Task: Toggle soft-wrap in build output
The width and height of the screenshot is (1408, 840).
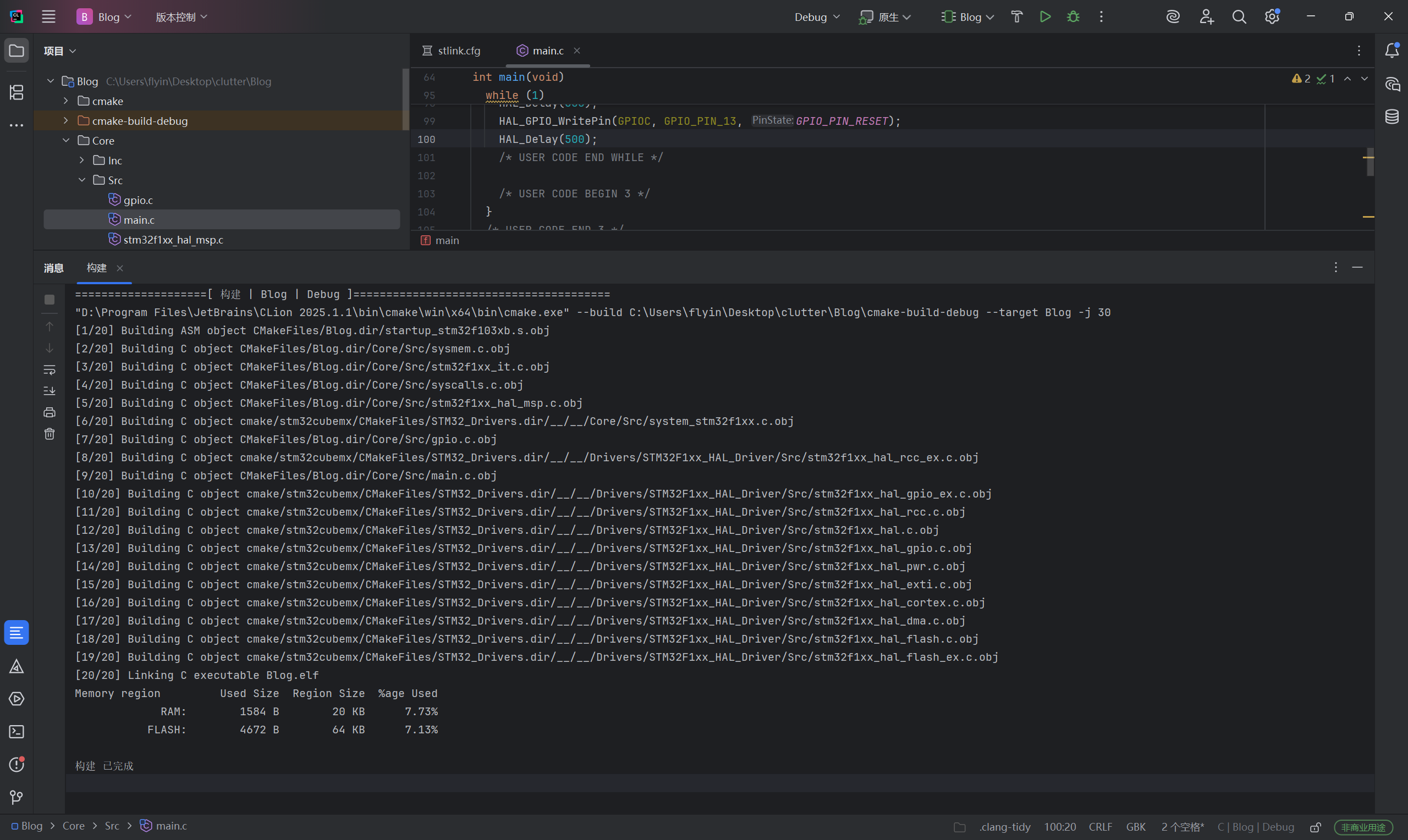Action: coord(50,369)
